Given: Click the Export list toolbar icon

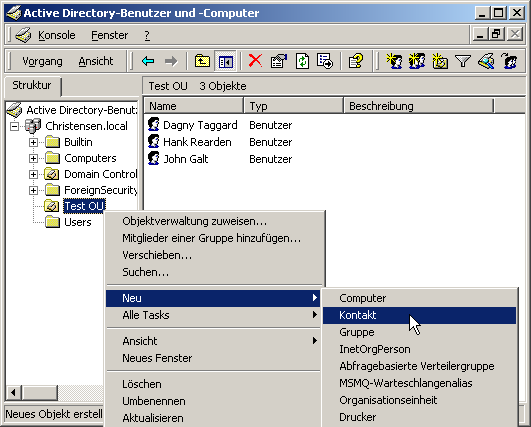Looking at the screenshot, I should (325, 61).
